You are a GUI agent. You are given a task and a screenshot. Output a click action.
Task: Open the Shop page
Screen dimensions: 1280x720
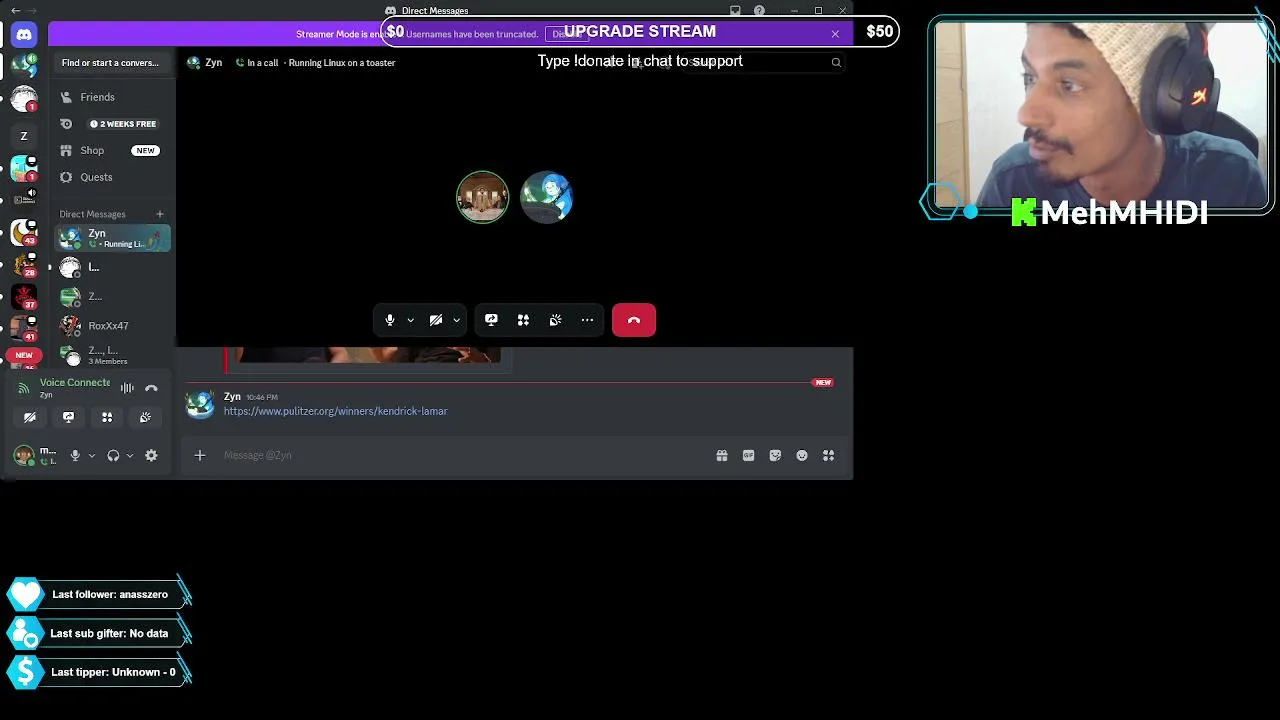[x=112, y=150]
